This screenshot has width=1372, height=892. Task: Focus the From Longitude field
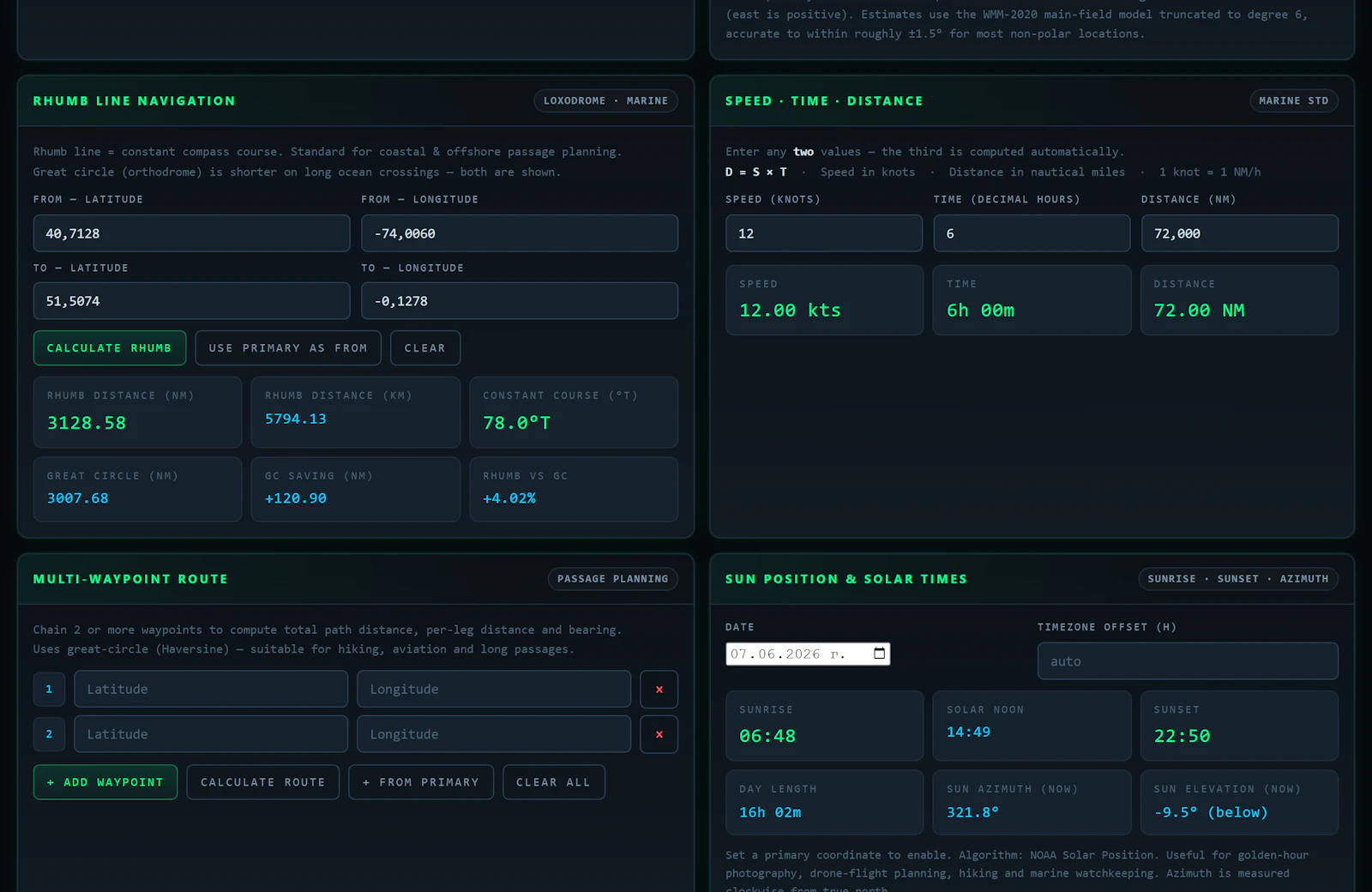tap(520, 233)
